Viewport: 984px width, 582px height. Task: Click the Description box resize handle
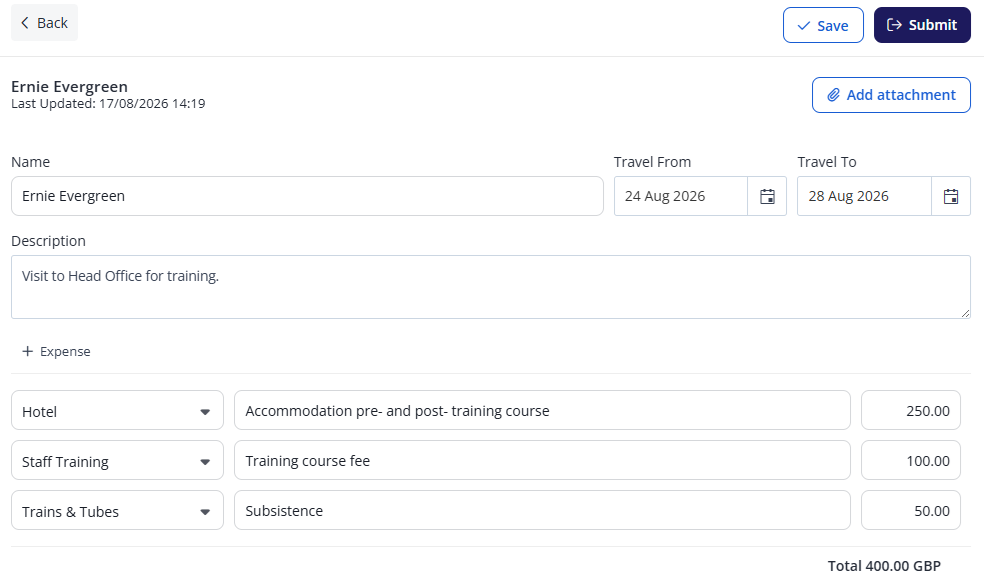click(x=965, y=313)
